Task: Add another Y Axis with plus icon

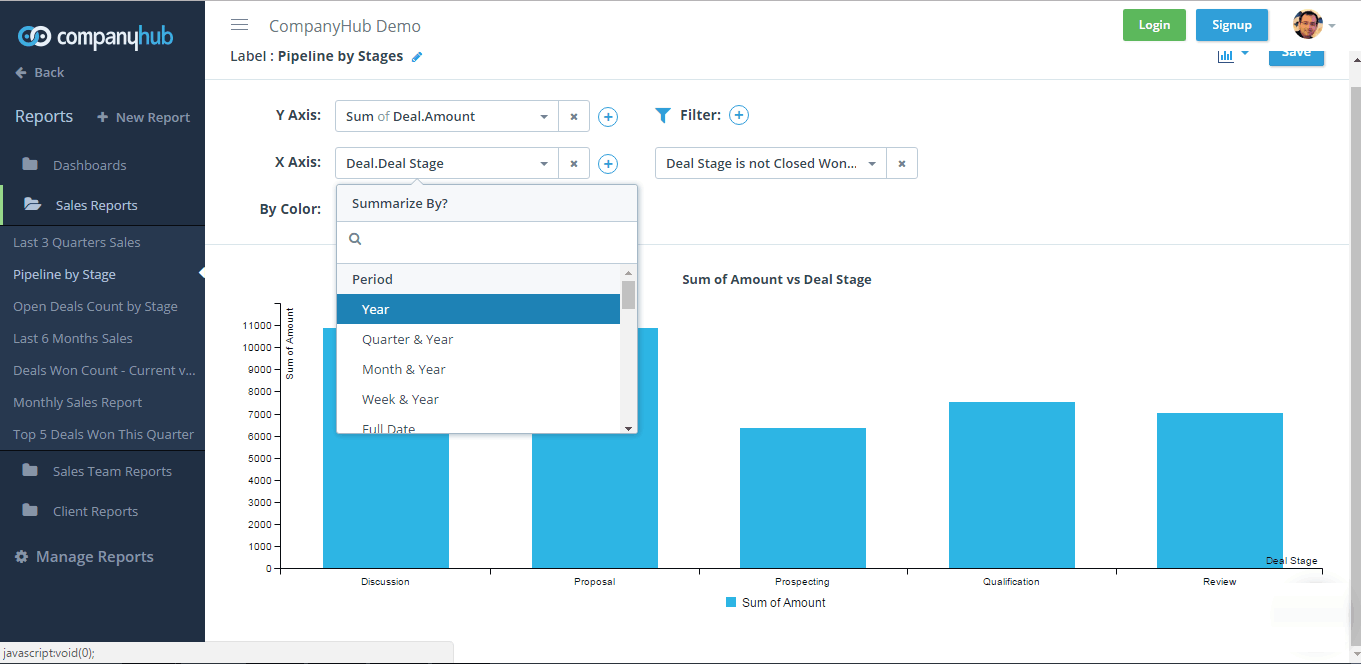Action: [608, 117]
